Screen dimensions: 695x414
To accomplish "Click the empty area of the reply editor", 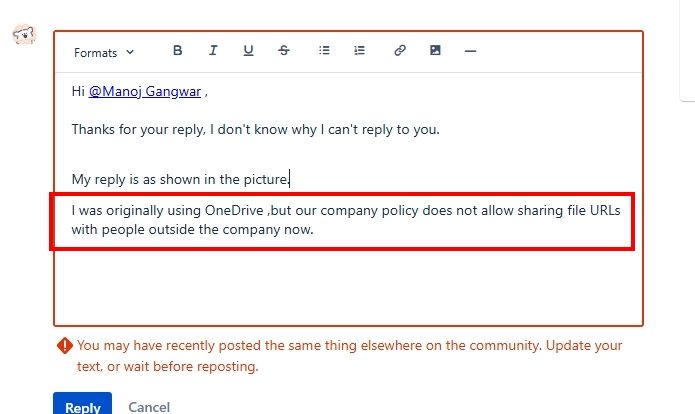I will [348, 286].
